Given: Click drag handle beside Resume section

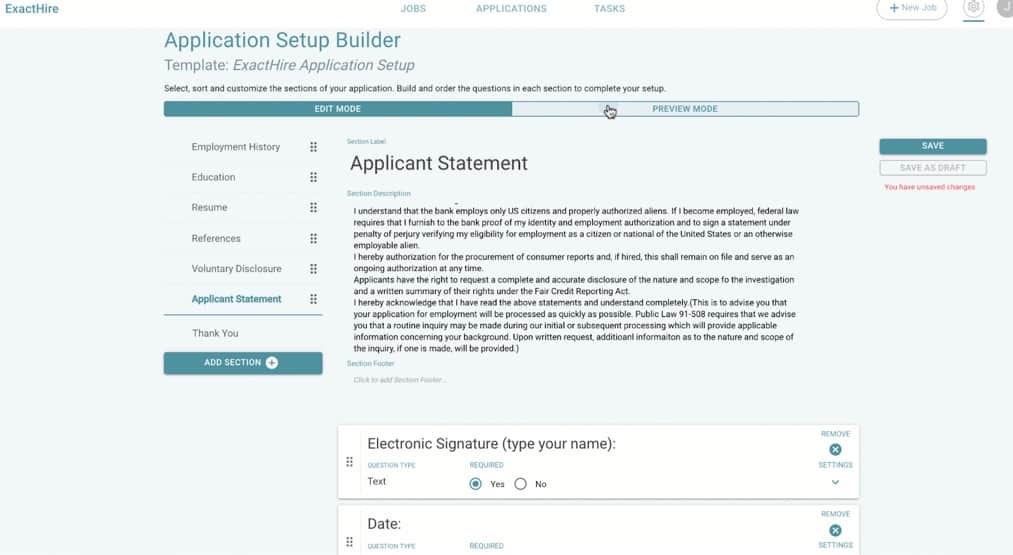Looking at the screenshot, I should (x=313, y=208).
